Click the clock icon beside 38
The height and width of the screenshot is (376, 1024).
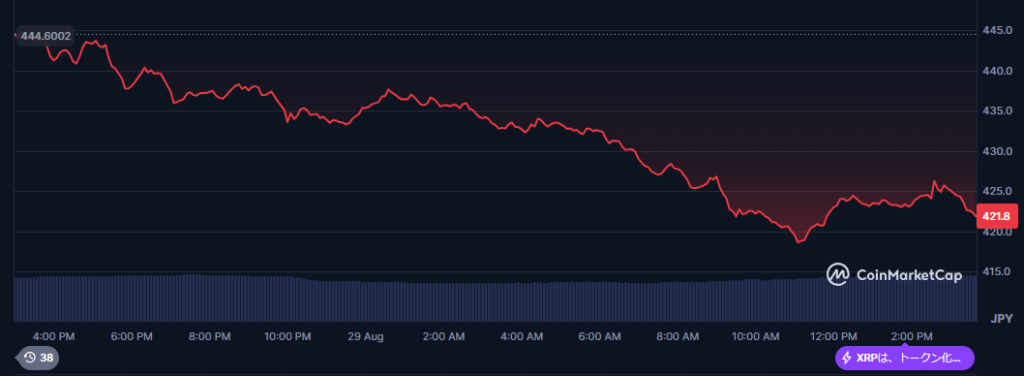tap(30, 358)
